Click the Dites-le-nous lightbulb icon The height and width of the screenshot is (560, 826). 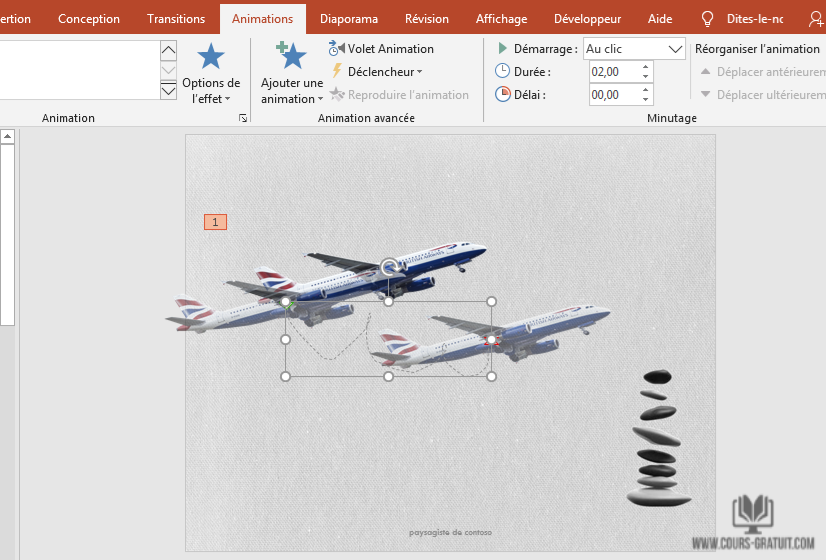pos(708,19)
